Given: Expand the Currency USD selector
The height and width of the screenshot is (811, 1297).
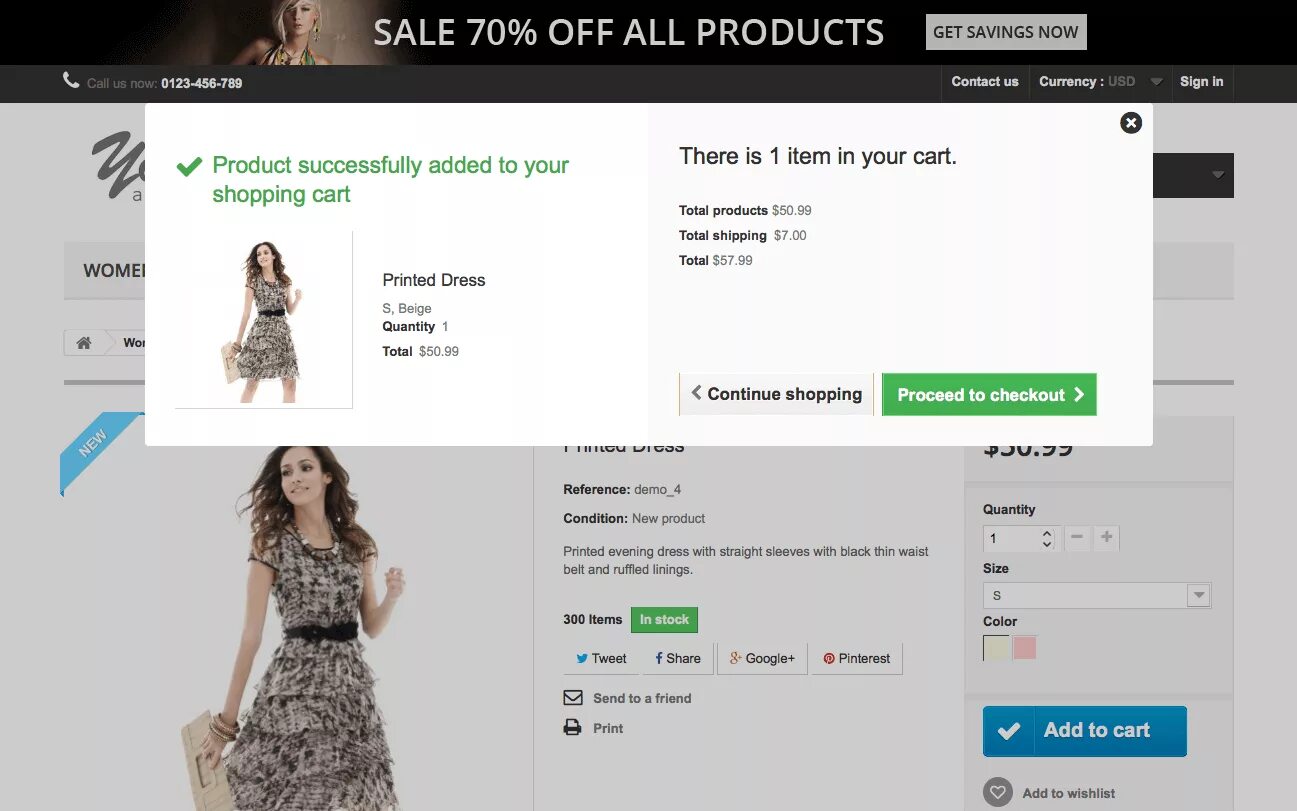Looking at the screenshot, I should (x=1100, y=82).
